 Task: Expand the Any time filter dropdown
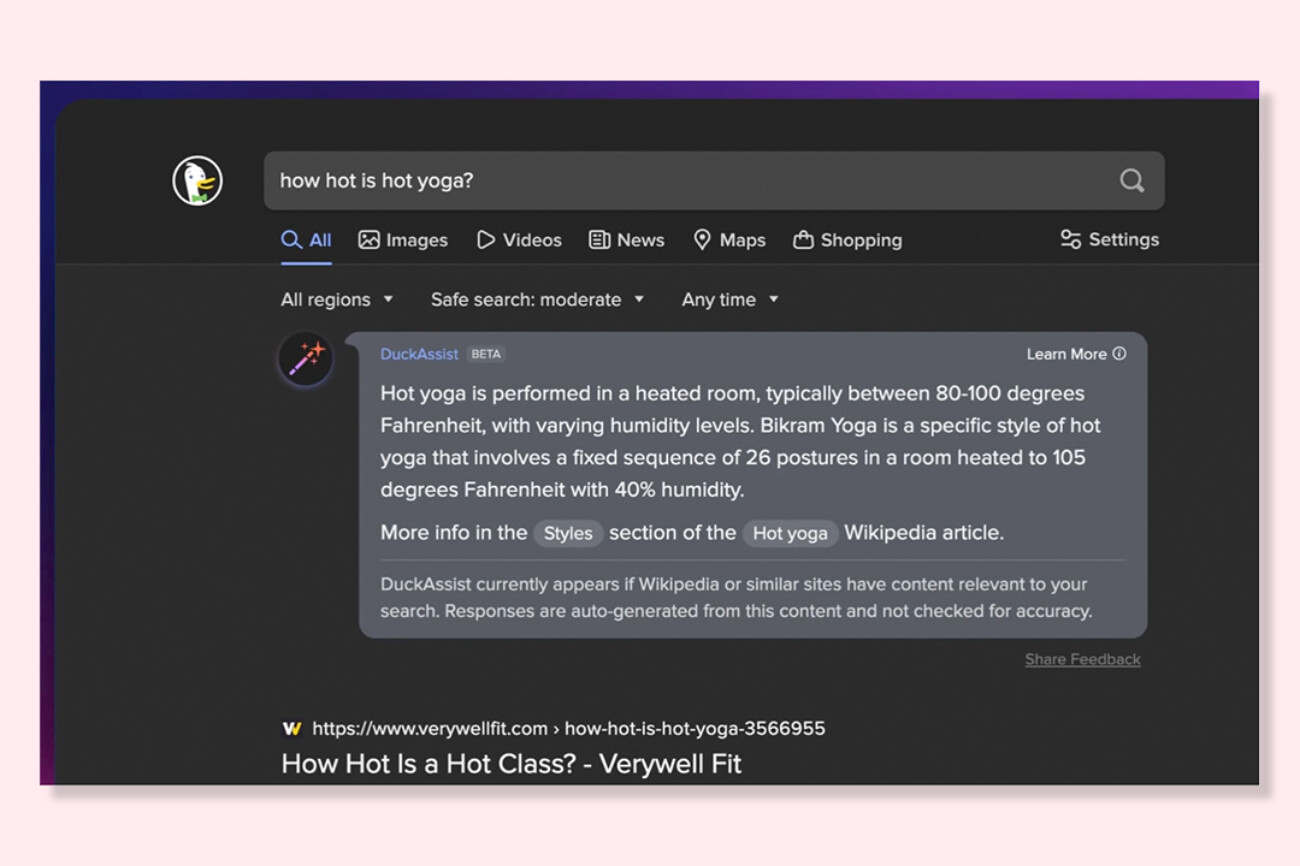[x=730, y=299]
